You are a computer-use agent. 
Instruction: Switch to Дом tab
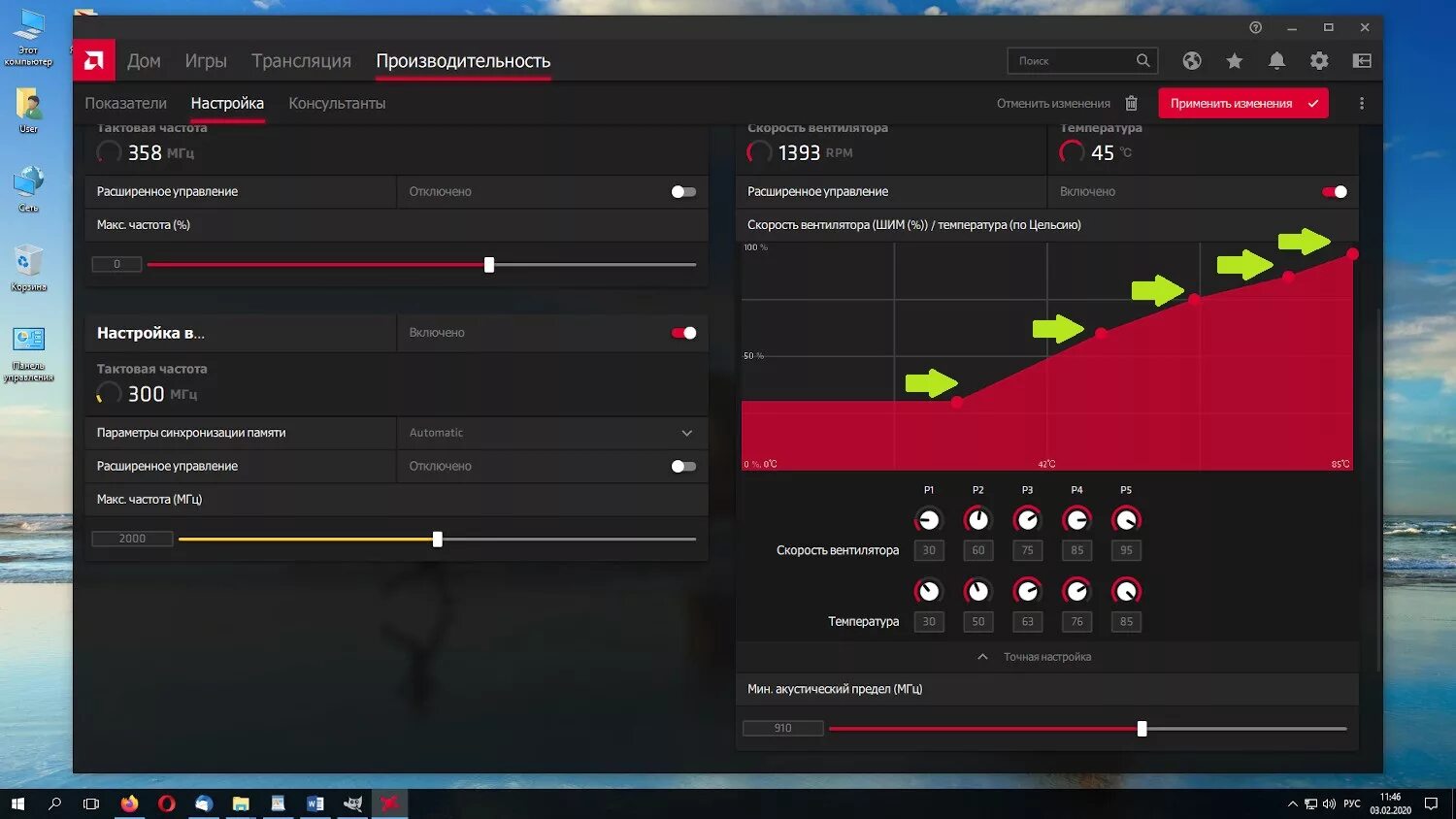tap(144, 60)
